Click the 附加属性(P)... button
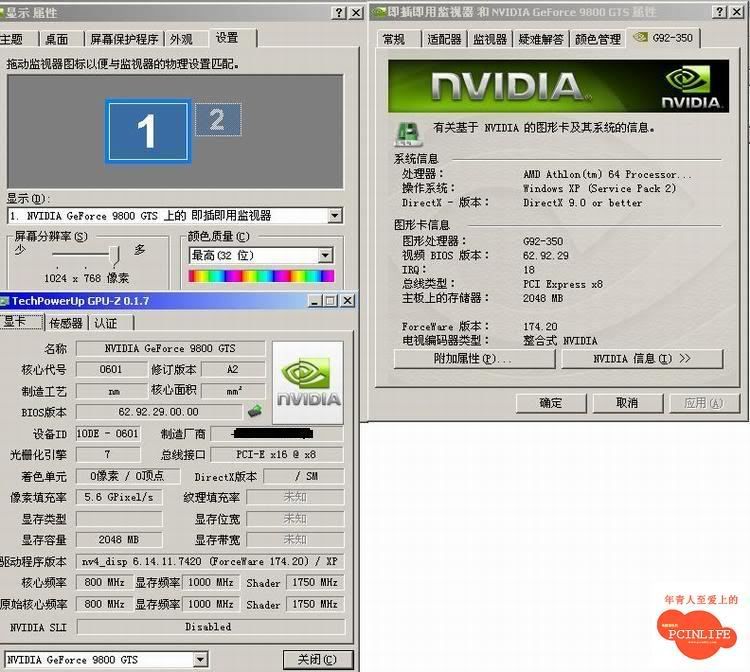 (473, 359)
